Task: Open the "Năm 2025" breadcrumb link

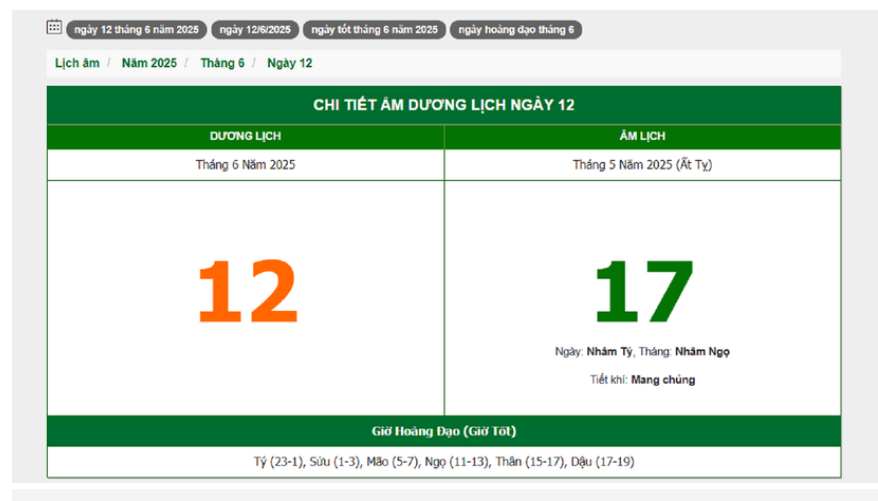Action: click(149, 63)
